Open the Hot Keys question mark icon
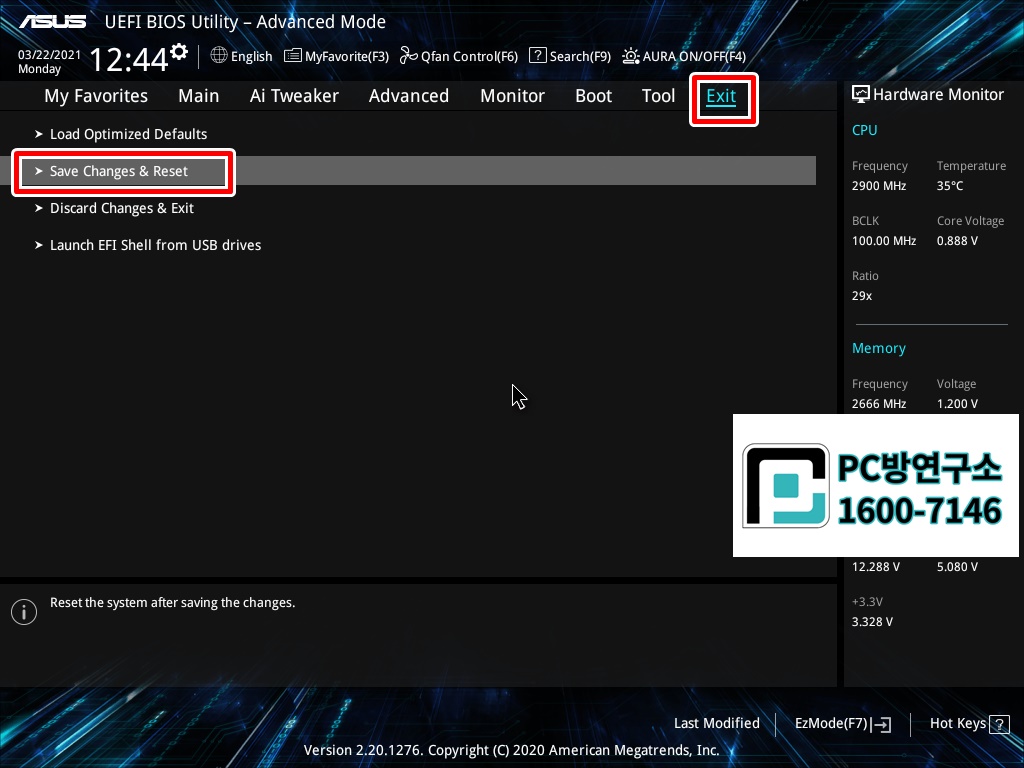Image resolution: width=1024 pixels, height=768 pixels. pos(999,724)
